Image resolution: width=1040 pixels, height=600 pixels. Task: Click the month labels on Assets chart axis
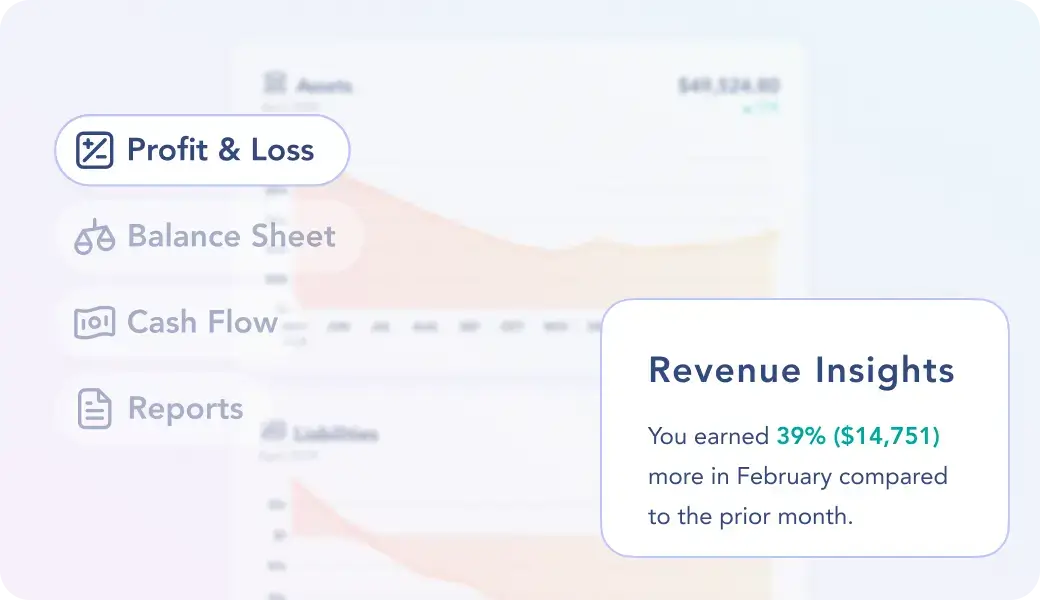click(x=440, y=327)
